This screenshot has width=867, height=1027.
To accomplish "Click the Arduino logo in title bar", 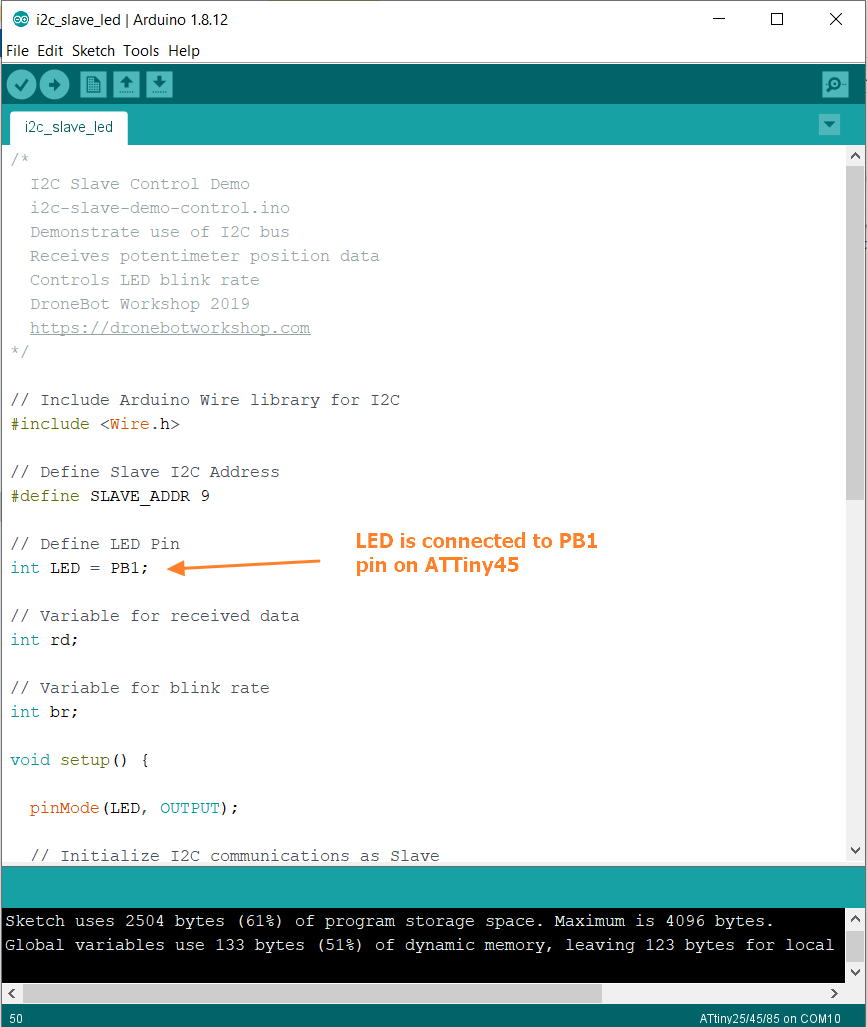I will (21, 20).
